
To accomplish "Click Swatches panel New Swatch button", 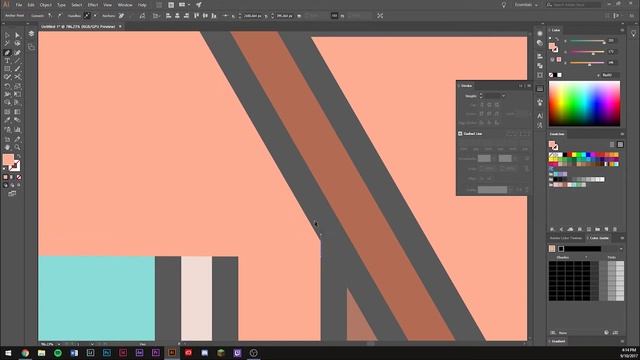I will [607, 229].
